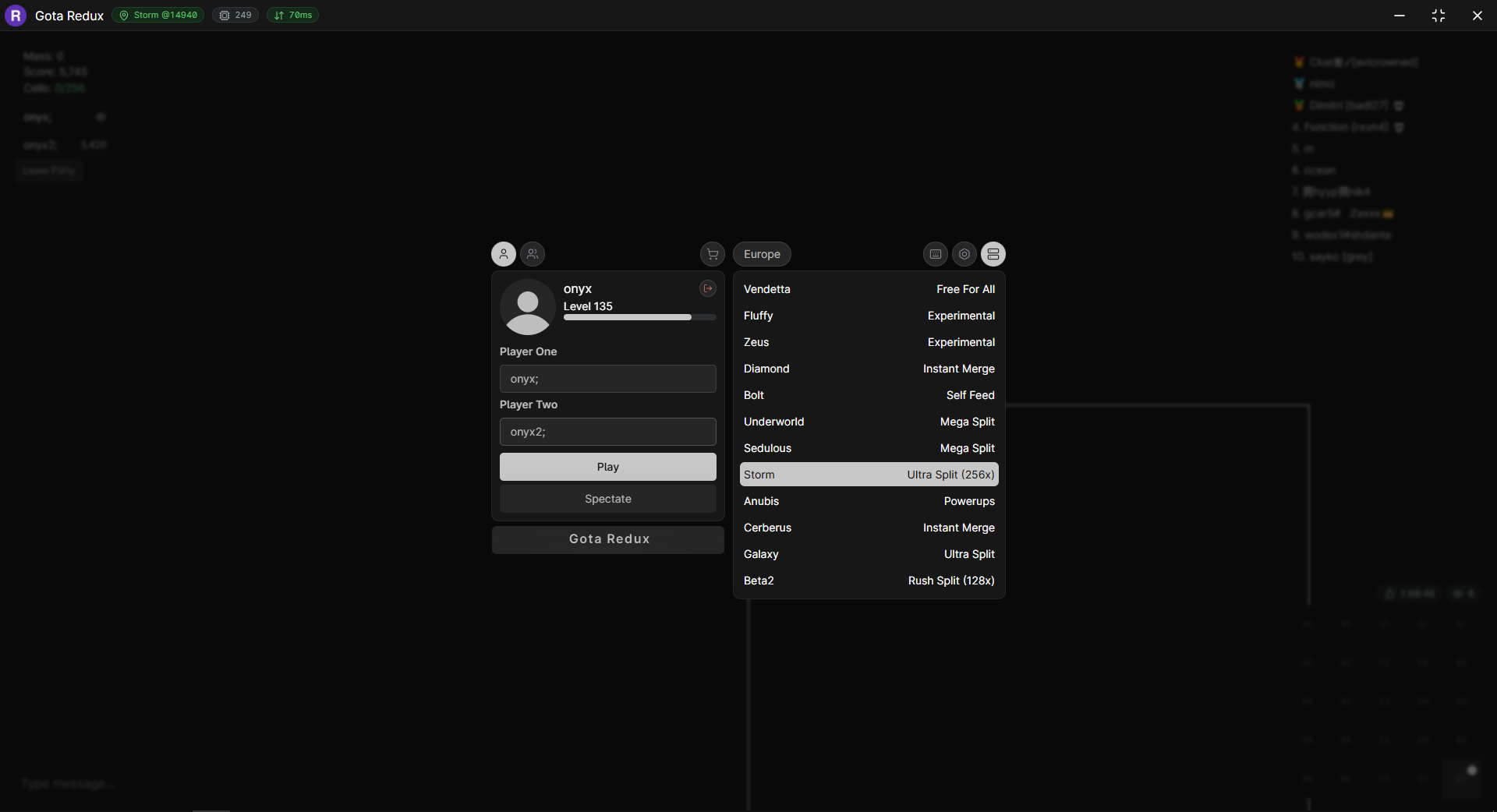
Task: Click the onyx profile avatar
Action: (x=528, y=307)
